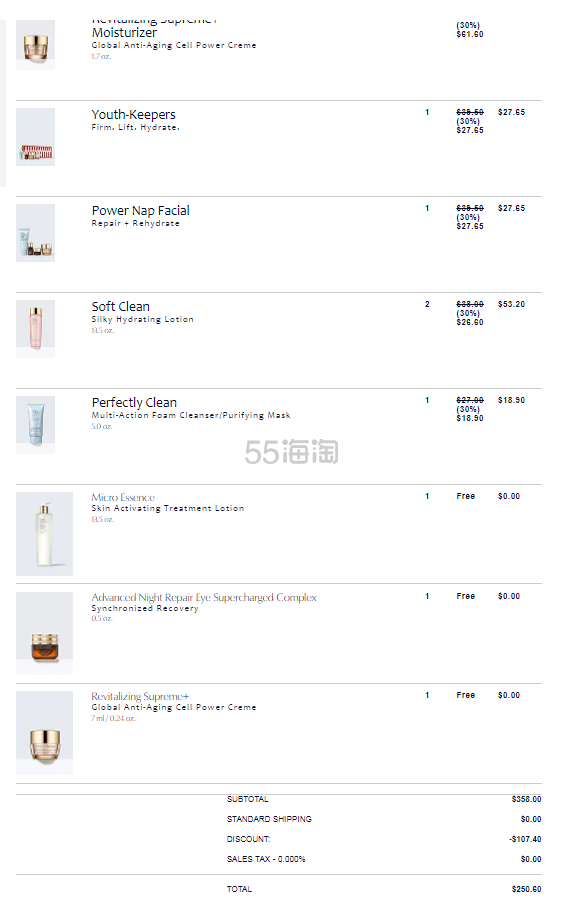Open the Revitalizing Supreme+ free sample title
Image resolution: width=583 pixels, height=903 pixels.
(x=140, y=696)
